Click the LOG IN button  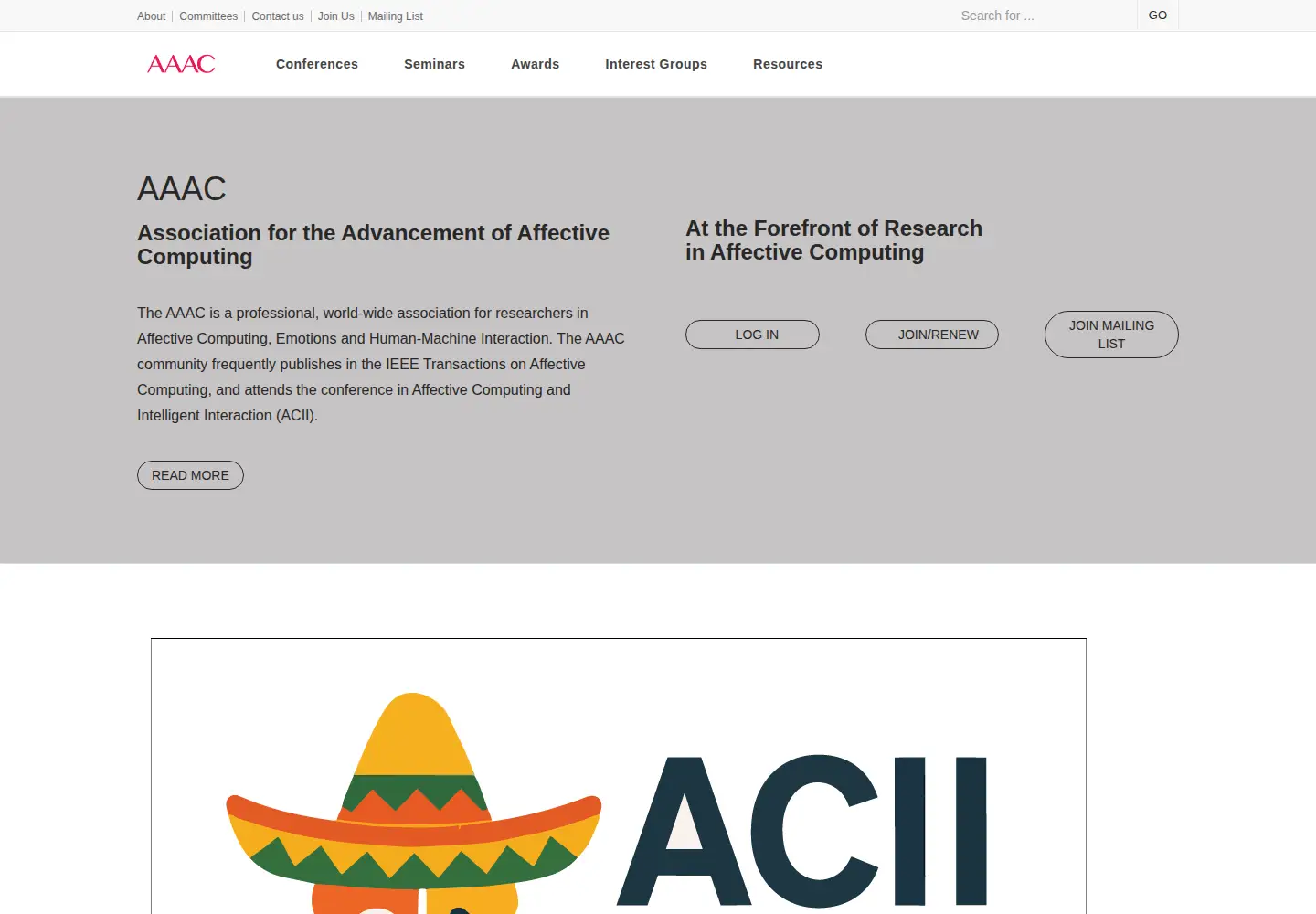pyautogui.click(x=752, y=335)
